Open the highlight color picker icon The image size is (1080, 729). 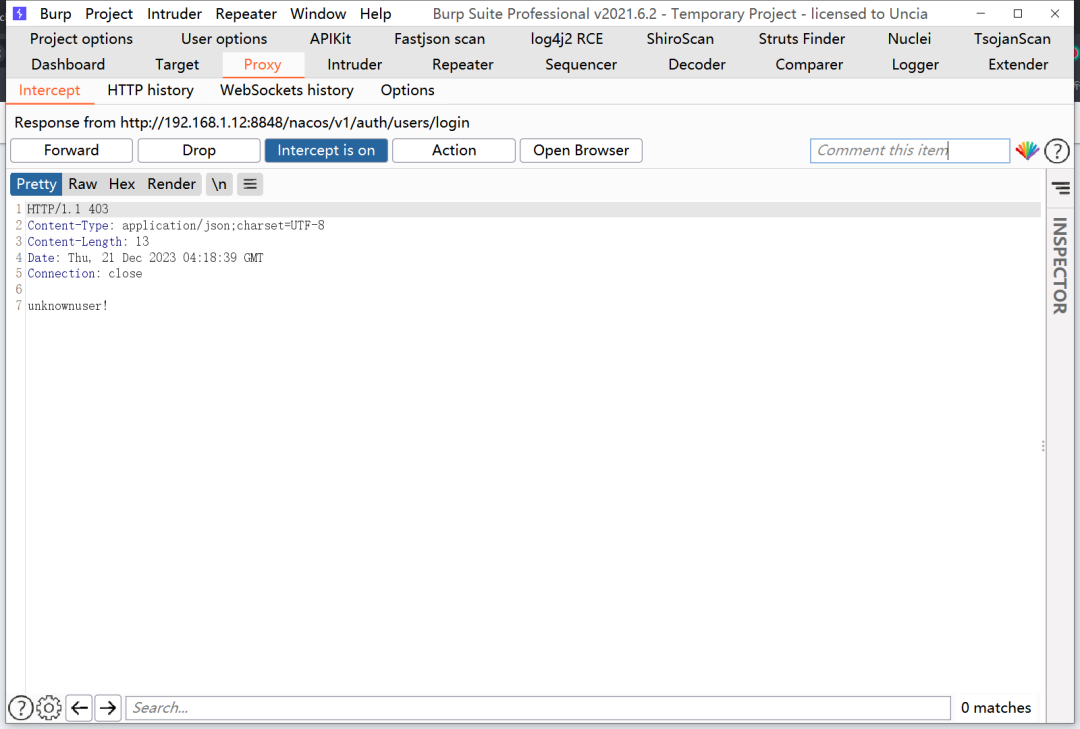tap(1027, 150)
